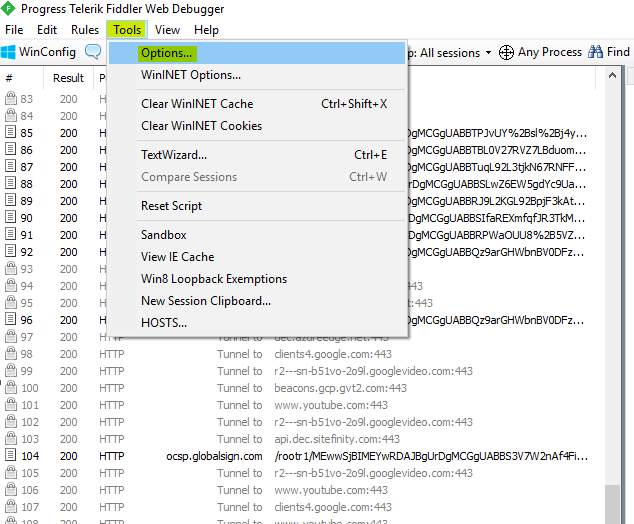The width and height of the screenshot is (634, 524).
Task: Click the Find toolbar button
Action: pos(609,52)
